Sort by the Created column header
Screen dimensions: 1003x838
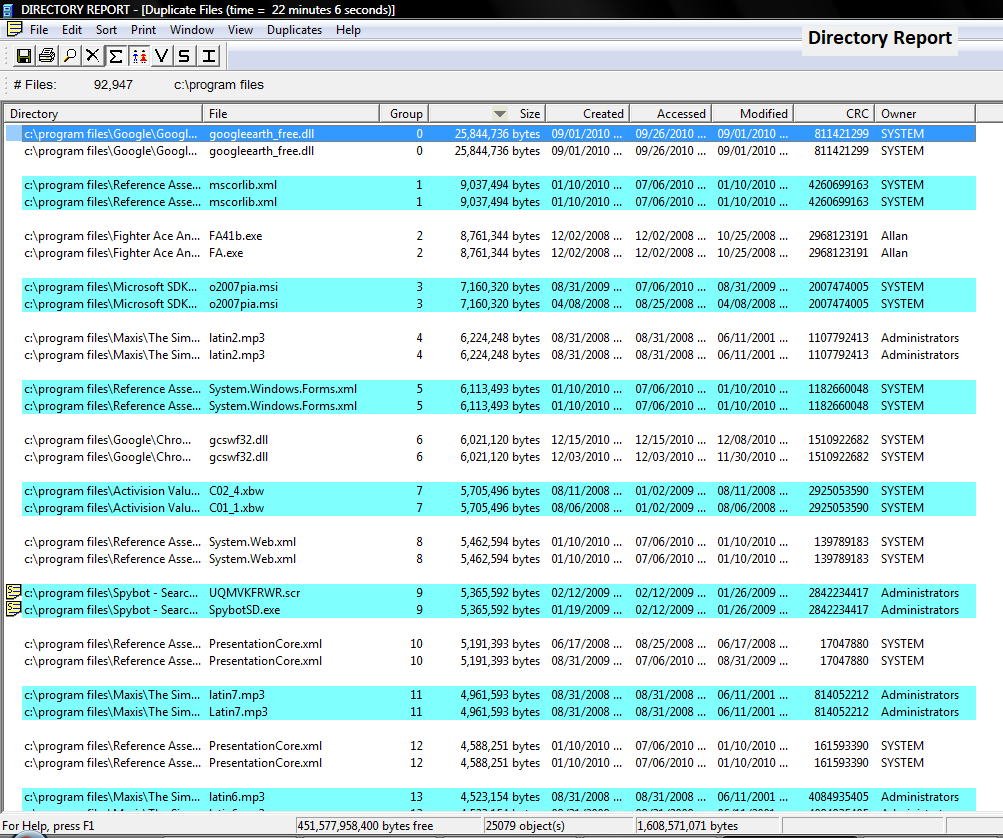tap(588, 113)
